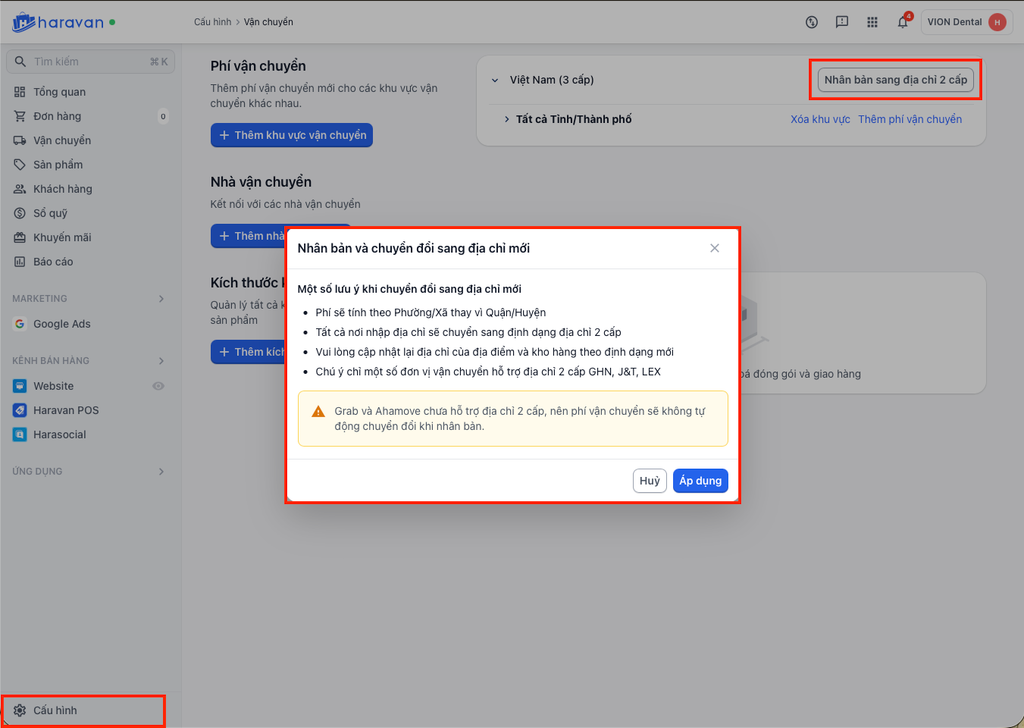1024x728 pixels.
Task: Focus the Tìm kiếm search field
Action: [x=88, y=62]
